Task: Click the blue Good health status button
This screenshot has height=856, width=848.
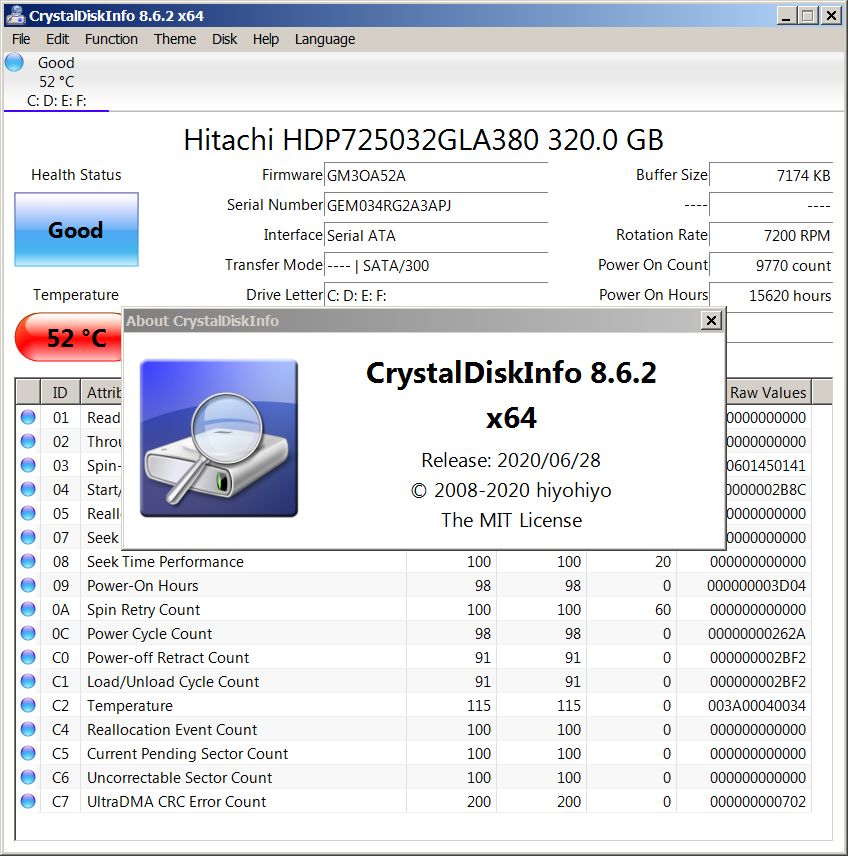Action: (76, 229)
